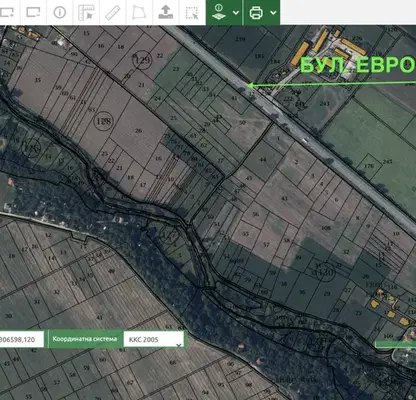The height and width of the screenshot is (400, 416).
Task: Select the zoom-out rectangle tool
Action: [33, 13]
